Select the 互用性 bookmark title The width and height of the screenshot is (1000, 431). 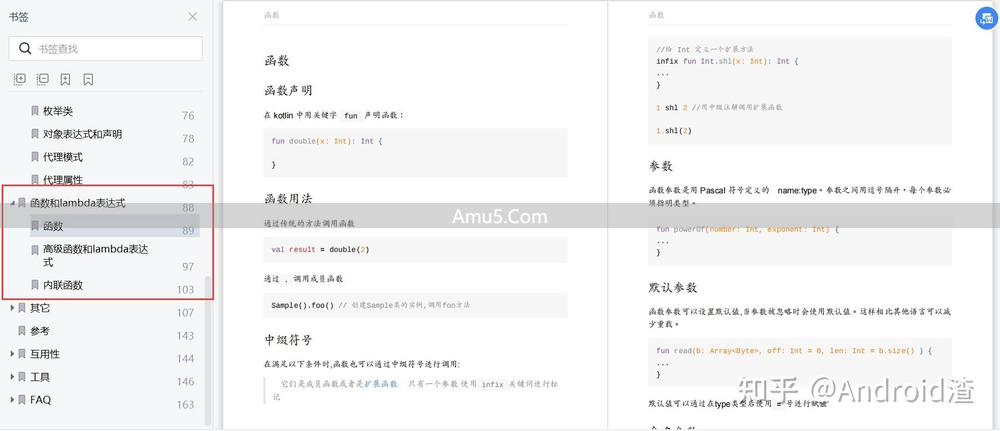[x=45, y=354]
